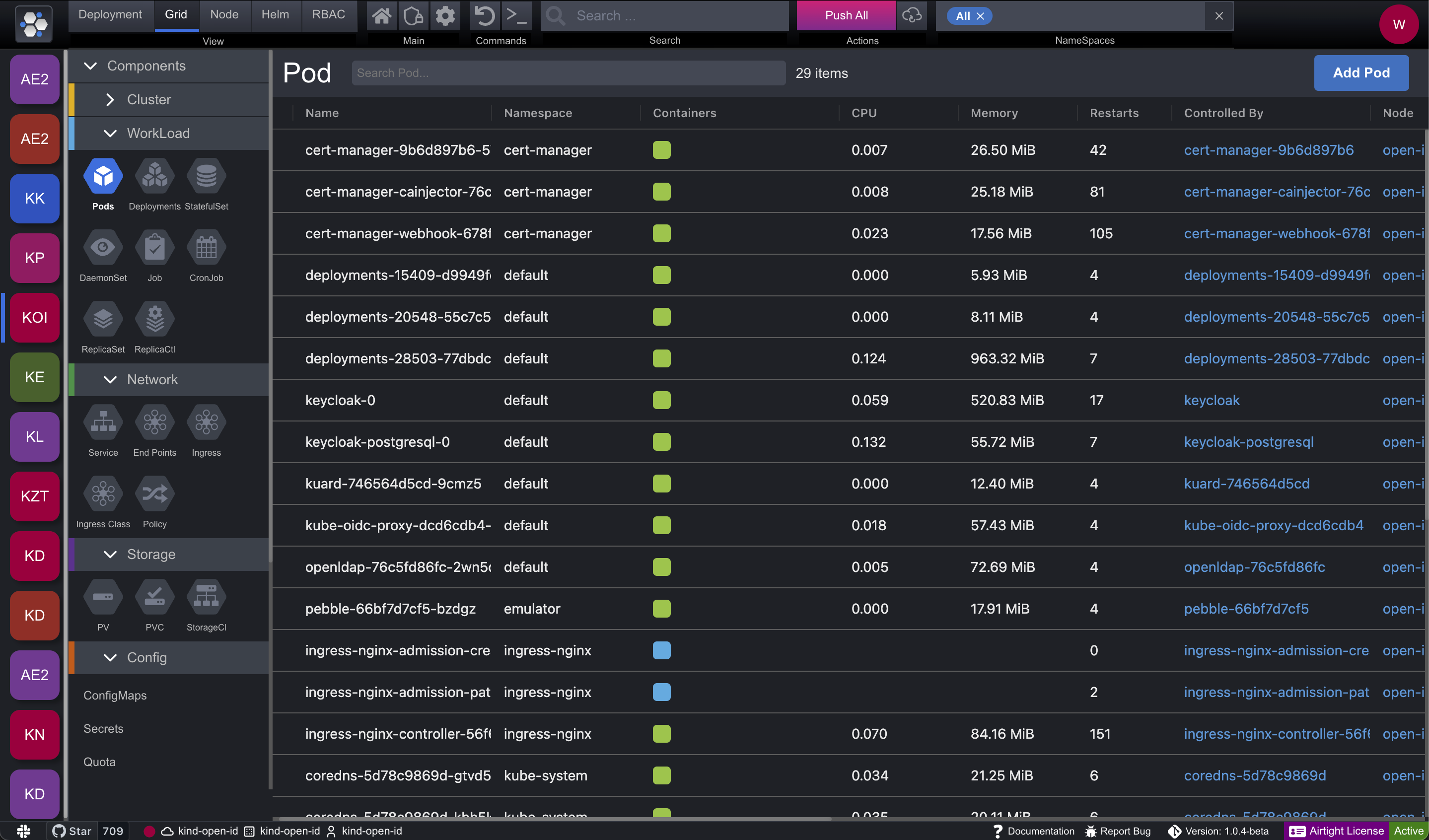Image resolution: width=1429 pixels, height=840 pixels.
Task: Click the green container status of keycloak-0
Action: point(661,400)
